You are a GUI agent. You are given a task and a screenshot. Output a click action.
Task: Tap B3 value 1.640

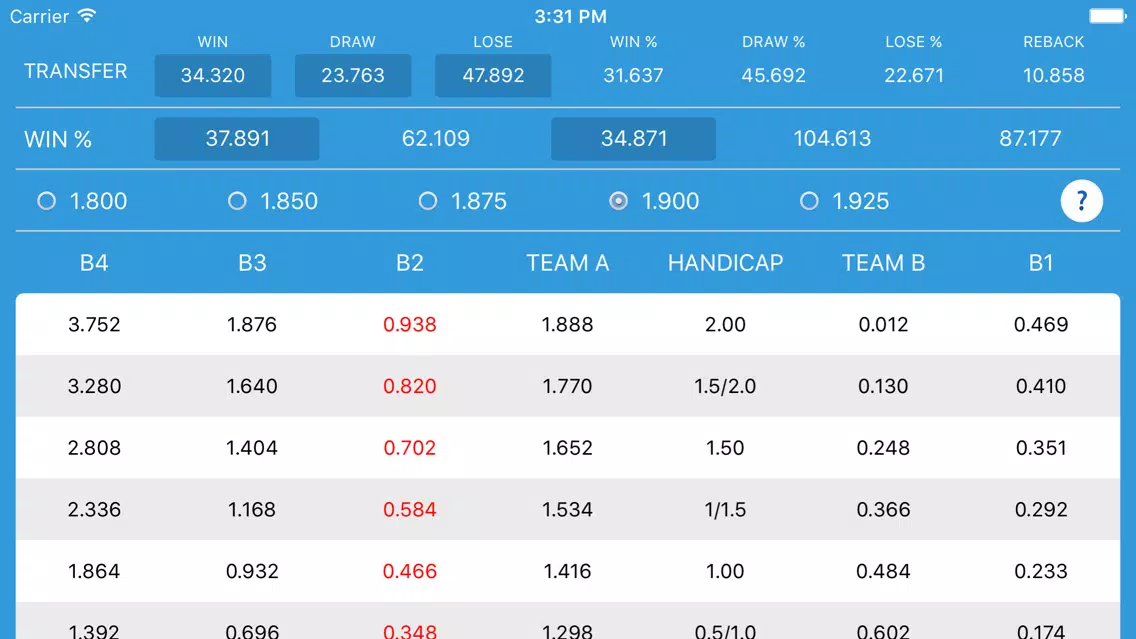[252, 386]
